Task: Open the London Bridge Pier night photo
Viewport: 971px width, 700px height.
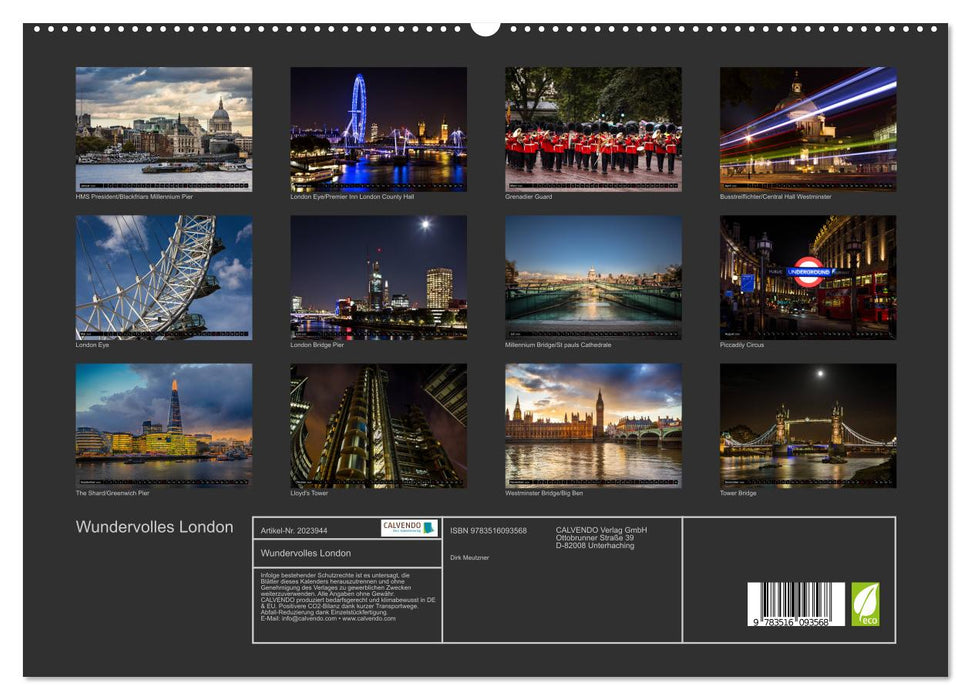Action: (378, 278)
